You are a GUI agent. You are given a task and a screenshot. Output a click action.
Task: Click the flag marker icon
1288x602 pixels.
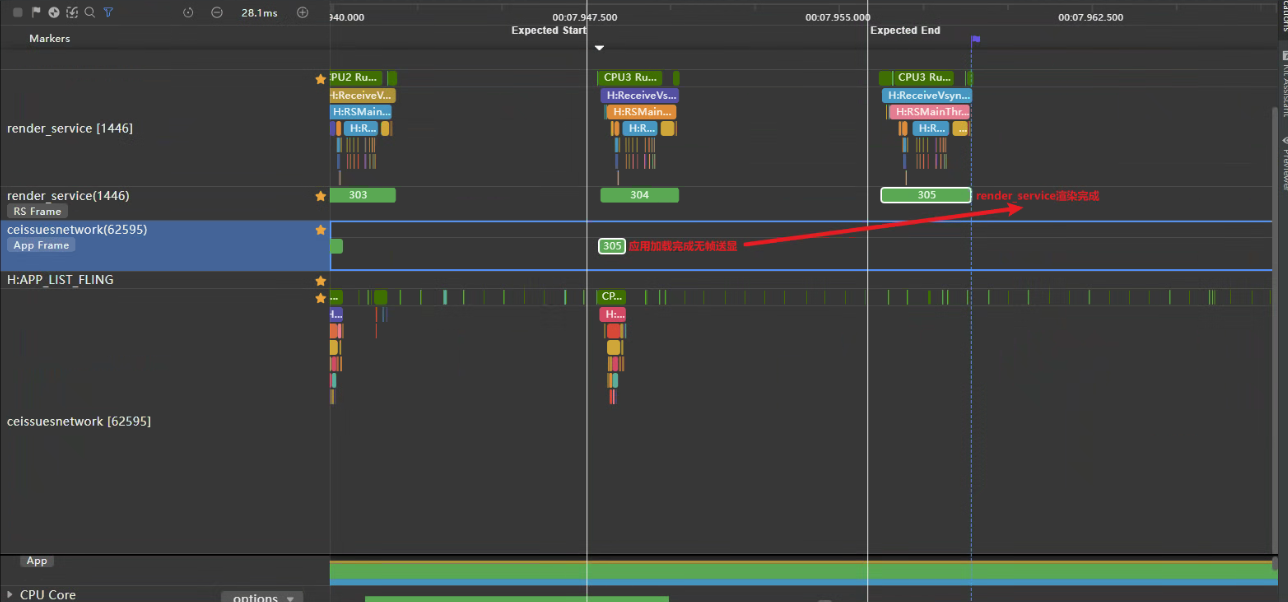36,12
